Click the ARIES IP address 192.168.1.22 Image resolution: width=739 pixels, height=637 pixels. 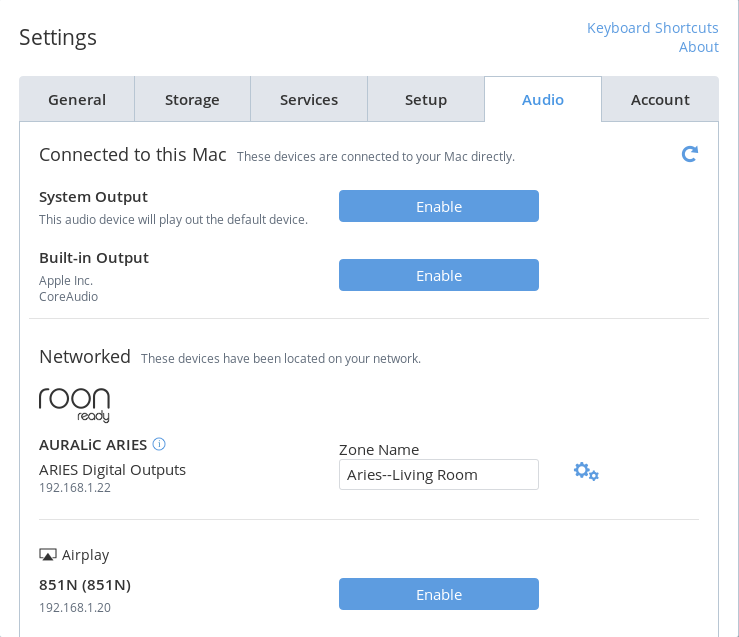click(75, 488)
